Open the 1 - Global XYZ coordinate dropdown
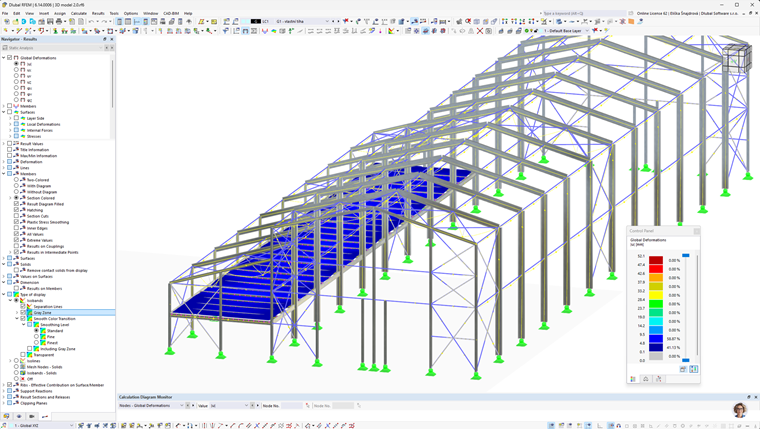Image resolution: width=760 pixels, height=429 pixels. point(71,426)
